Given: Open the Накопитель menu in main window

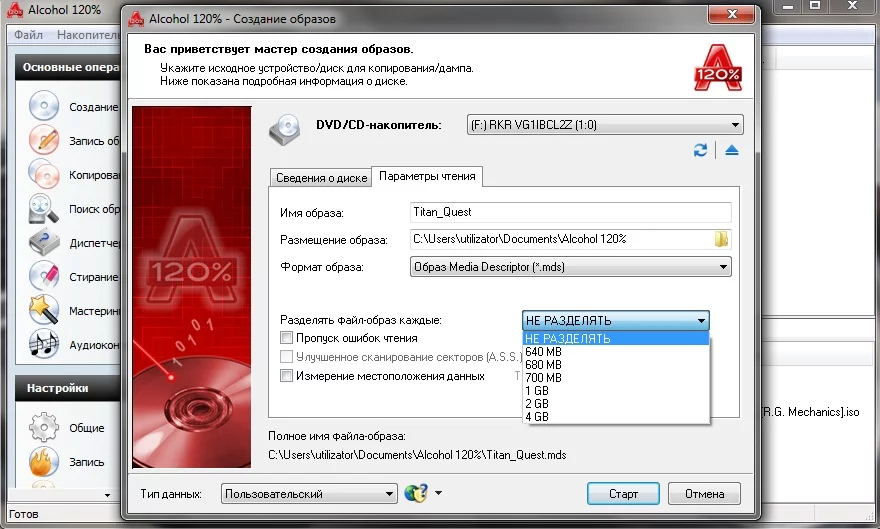Looking at the screenshot, I should pyautogui.click(x=88, y=35).
